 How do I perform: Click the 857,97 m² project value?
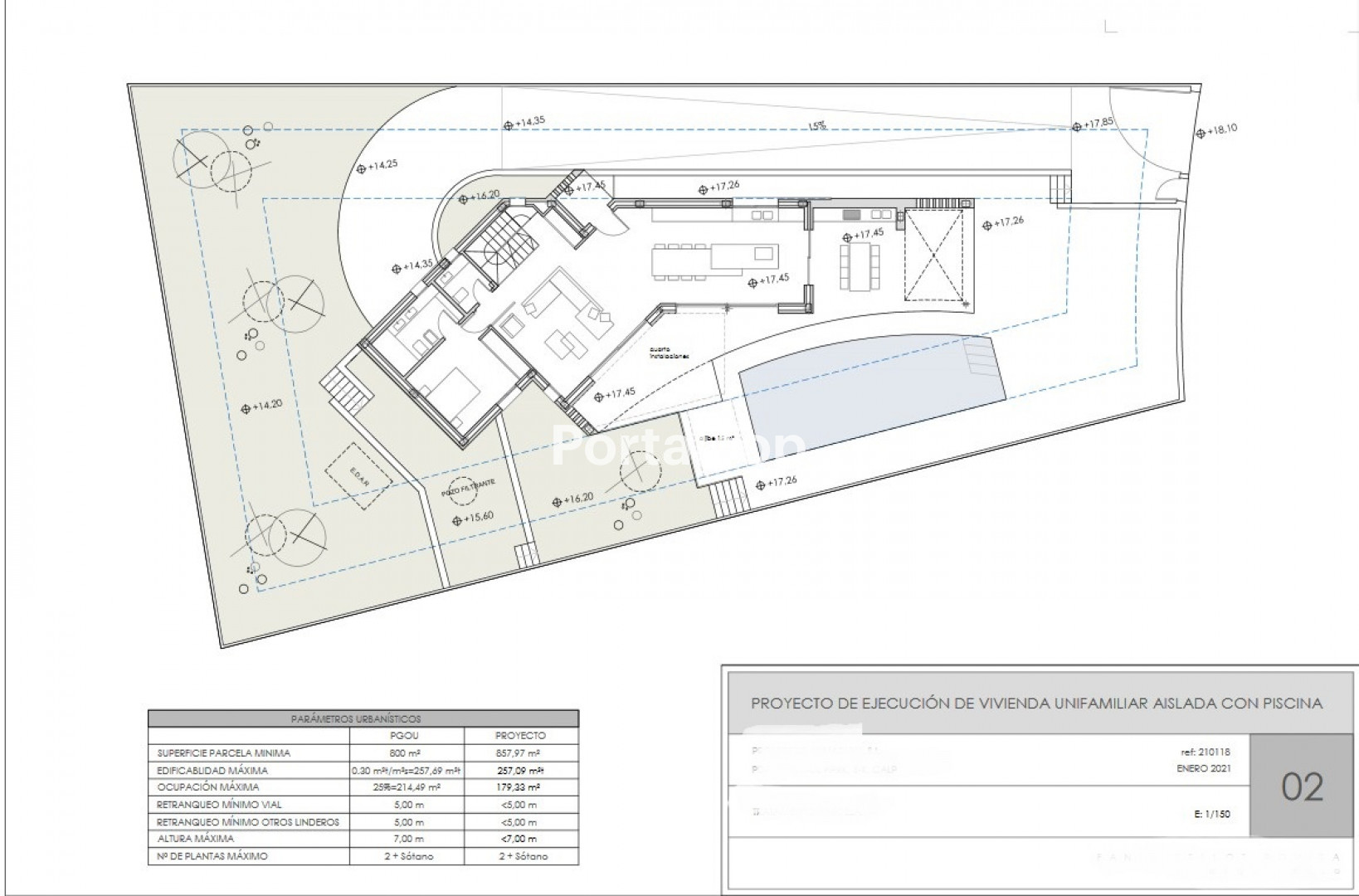(x=520, y=753)
